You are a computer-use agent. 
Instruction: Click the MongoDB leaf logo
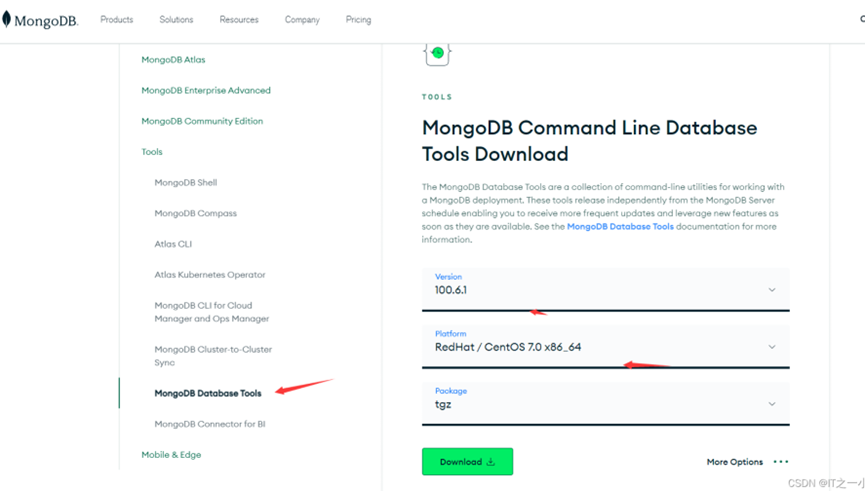coord(7,19)
